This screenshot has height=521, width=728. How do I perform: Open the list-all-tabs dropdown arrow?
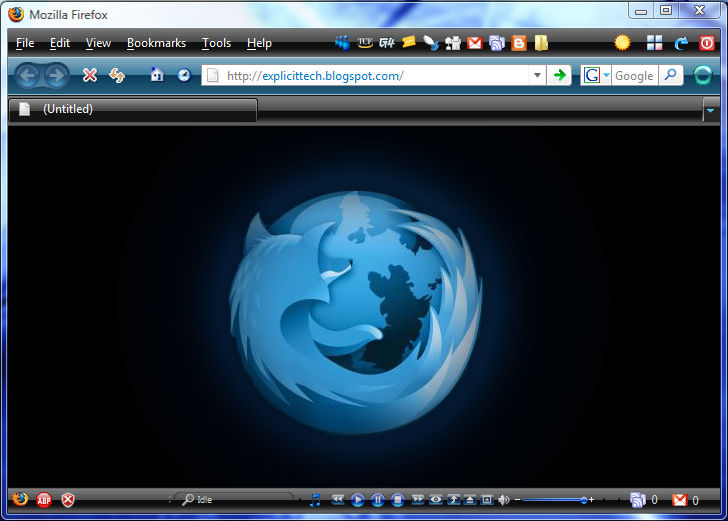click(710, 111)
